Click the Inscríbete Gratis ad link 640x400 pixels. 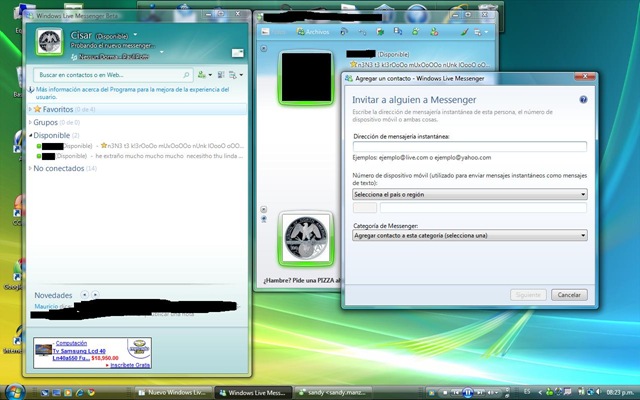130,365
